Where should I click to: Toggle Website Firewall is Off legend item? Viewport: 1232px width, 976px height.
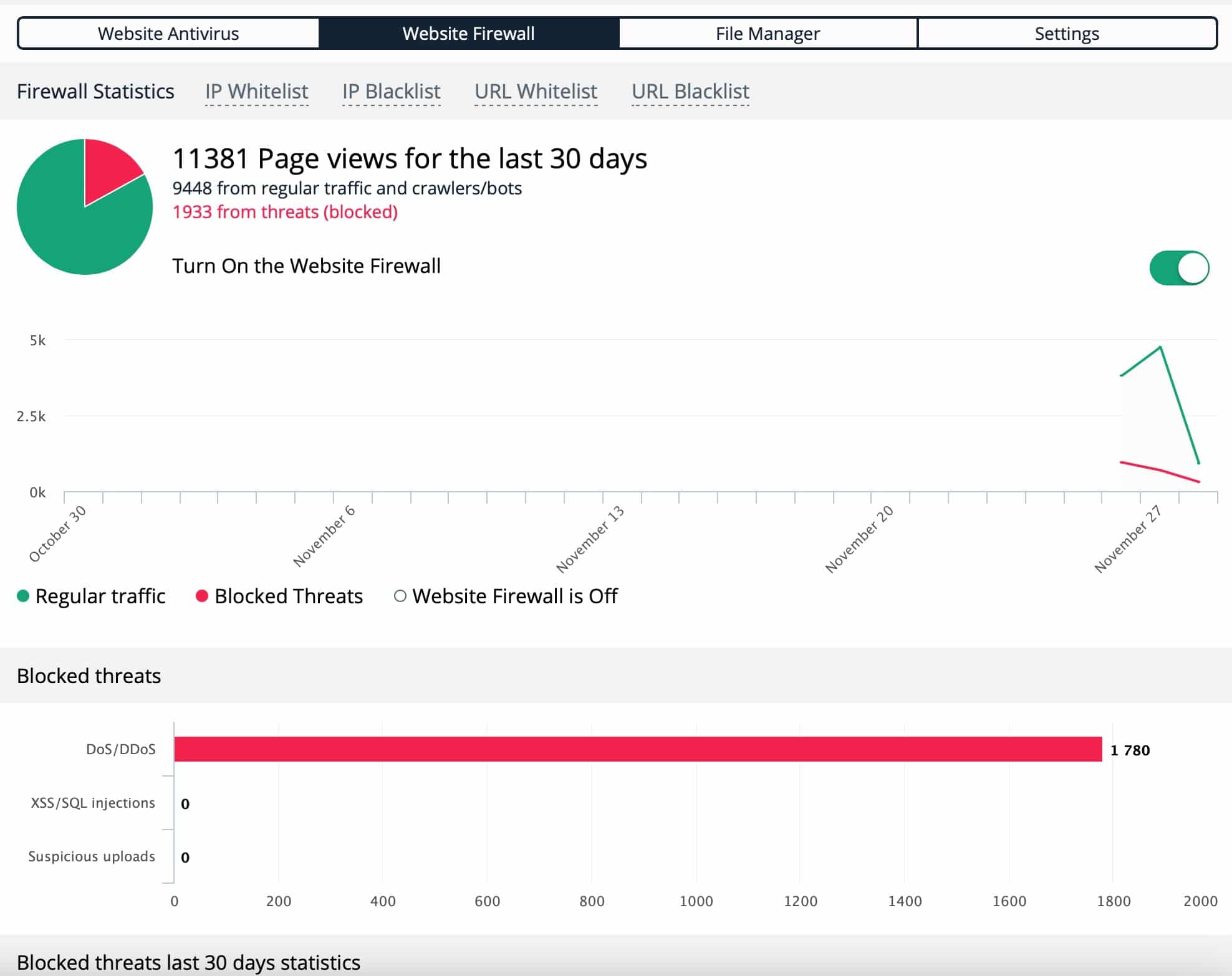pyautogui.click(x=506, y=596)
